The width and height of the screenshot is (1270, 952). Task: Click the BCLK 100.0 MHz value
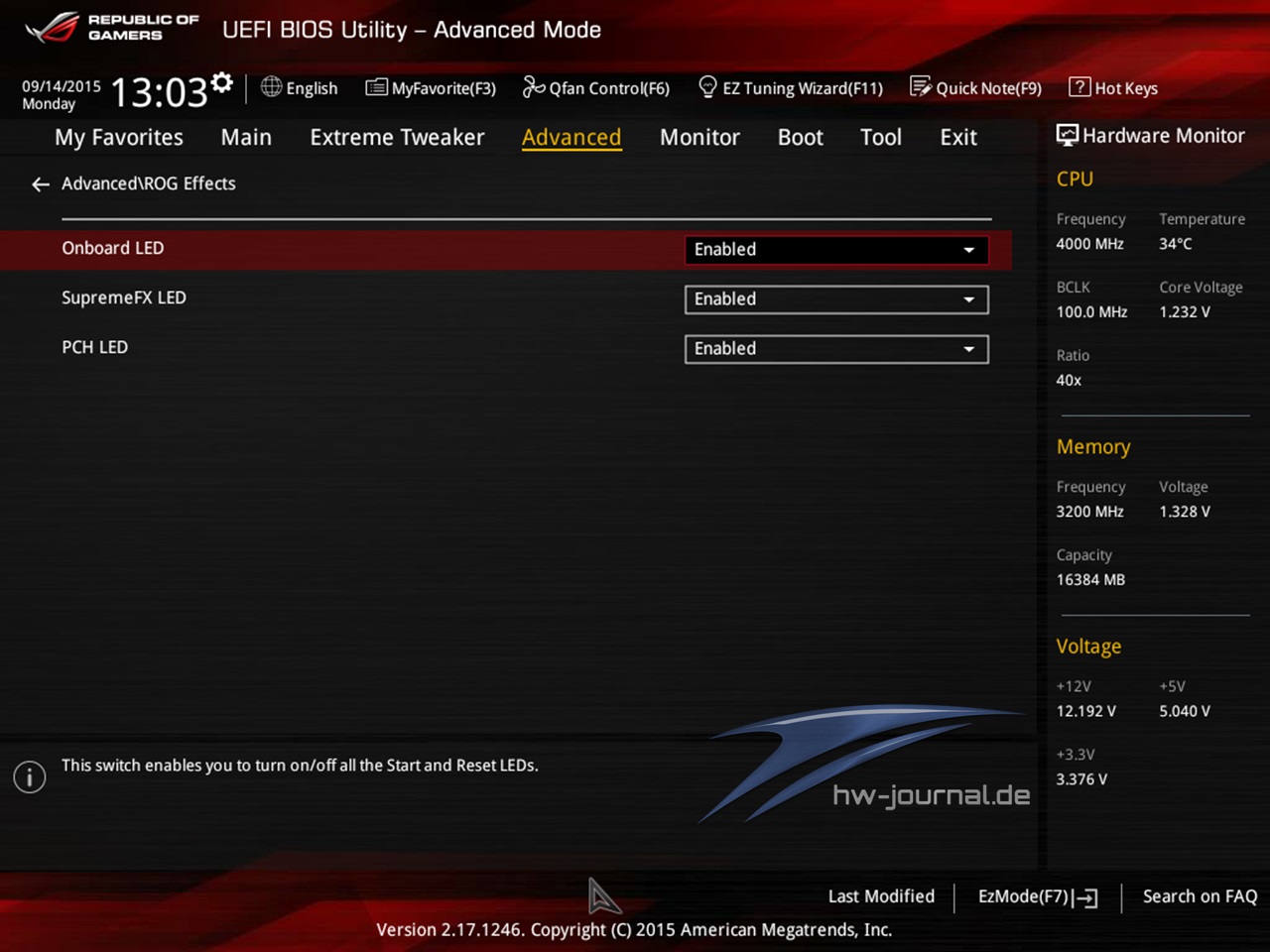(1091, 312)
